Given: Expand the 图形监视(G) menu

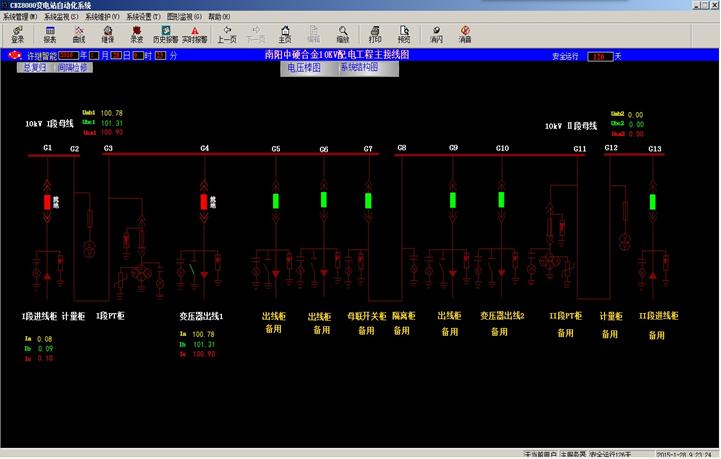Looking at the screenshot, I should [x=184, y=17].
